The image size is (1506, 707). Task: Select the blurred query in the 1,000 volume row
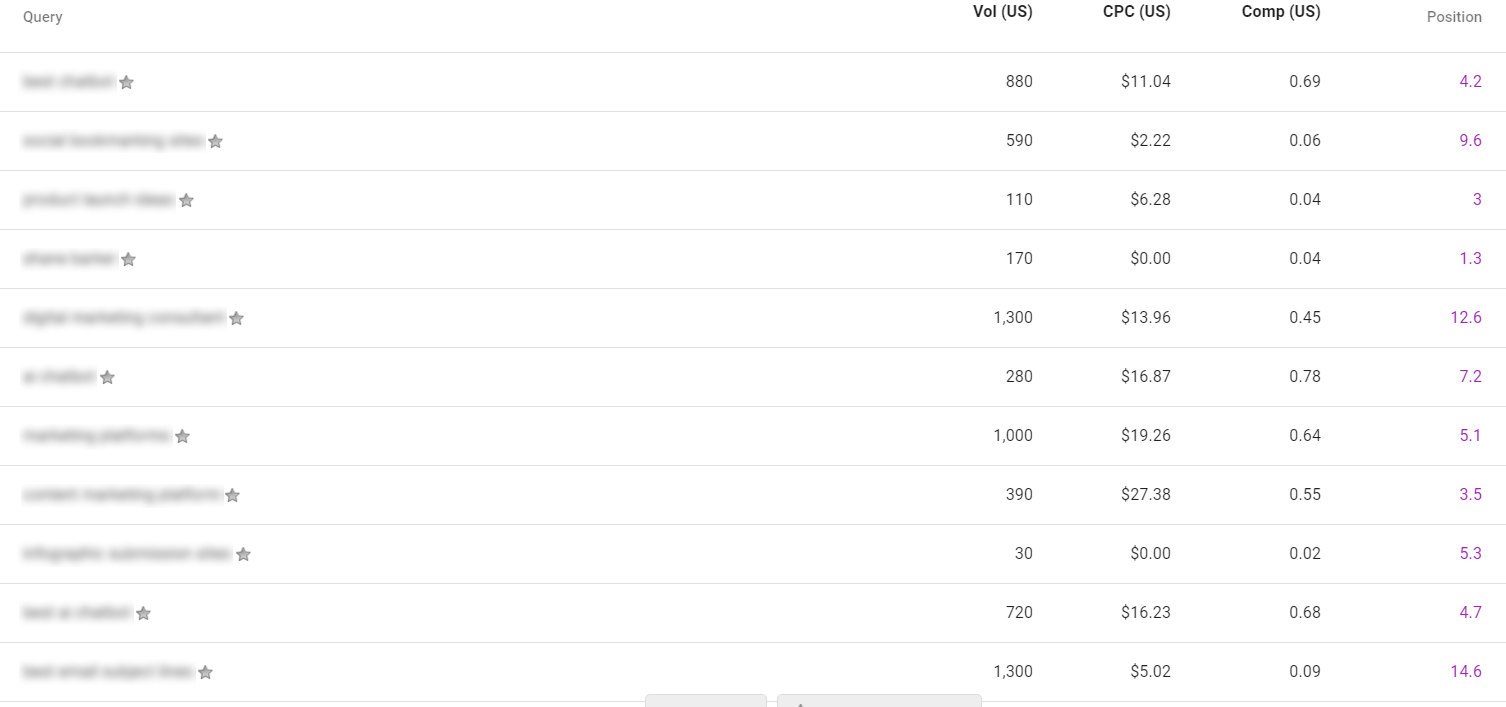coord(97,435)
